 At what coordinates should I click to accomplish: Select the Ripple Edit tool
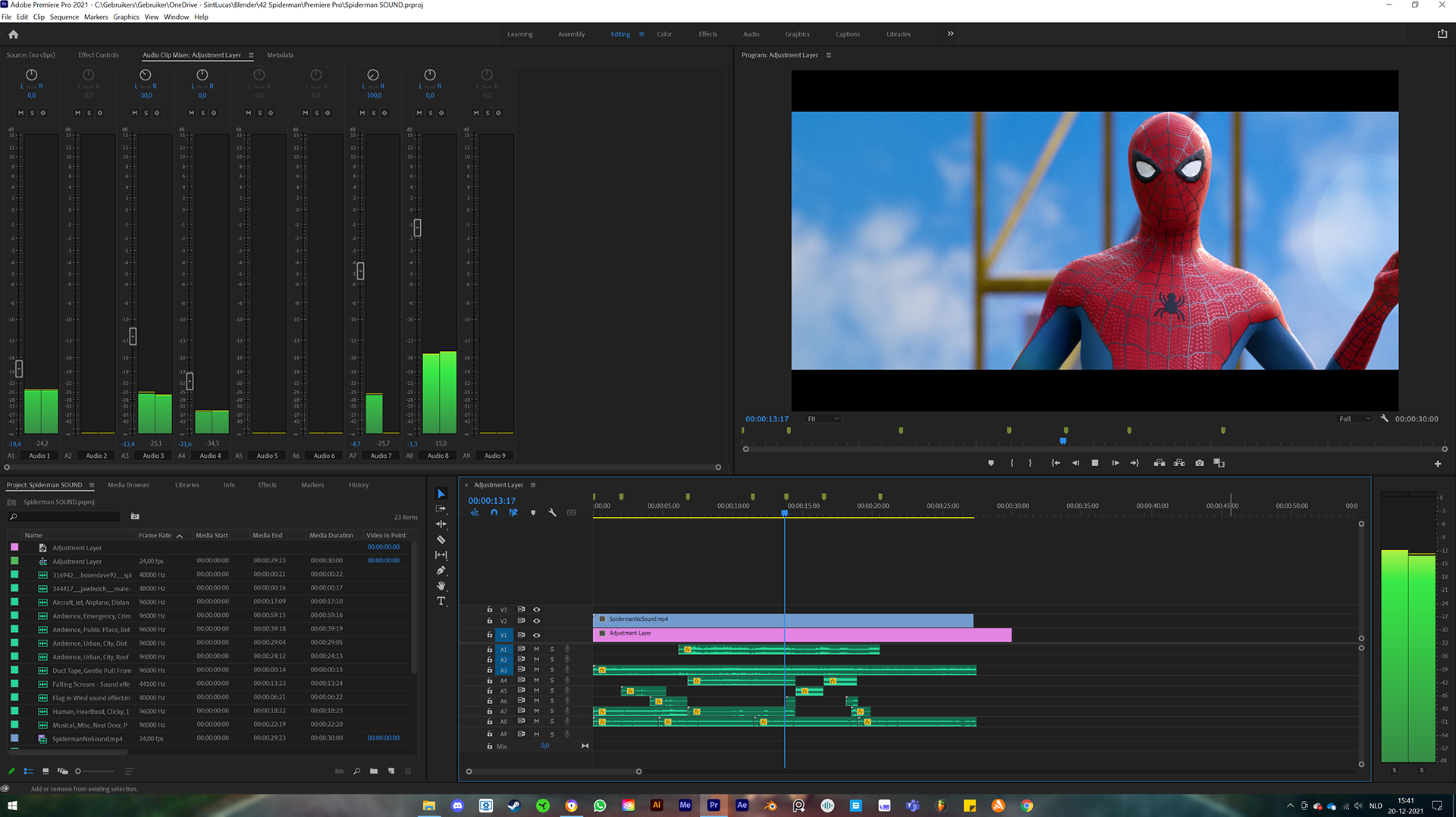441,524
